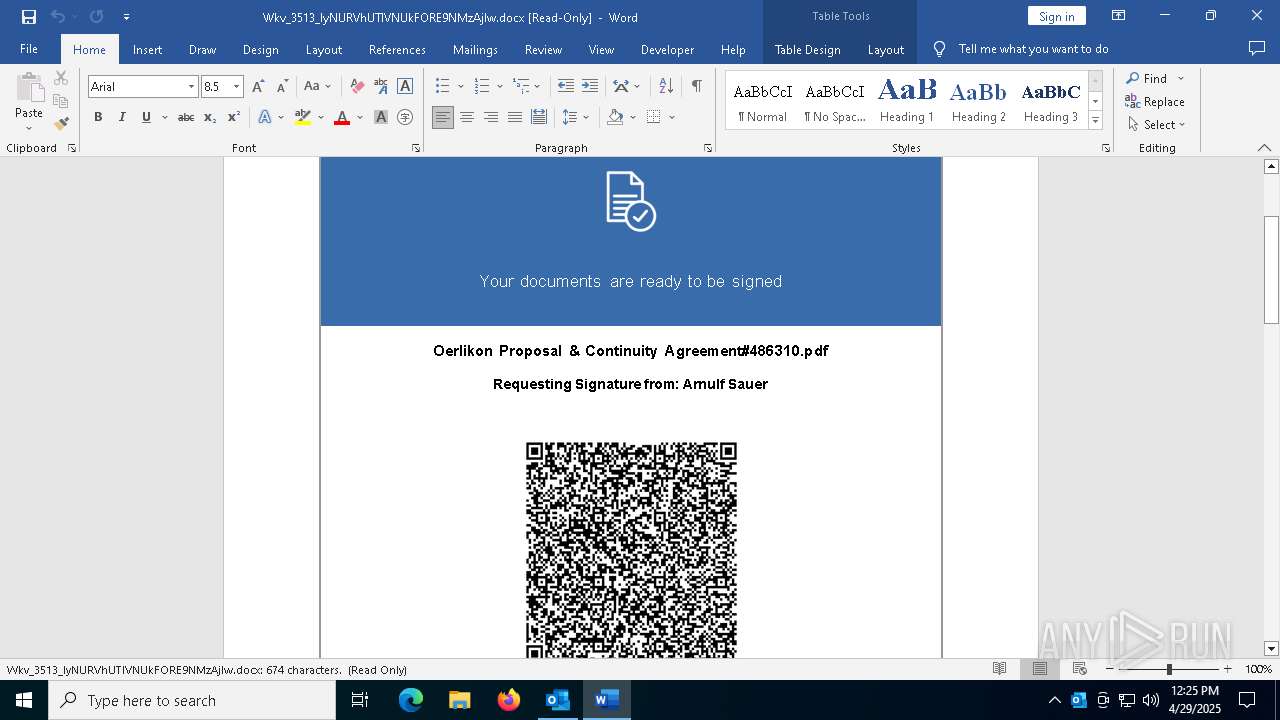Screen dimensions: 1280x720
Task: Justify the paragraph text
Action: click(515, 117)
